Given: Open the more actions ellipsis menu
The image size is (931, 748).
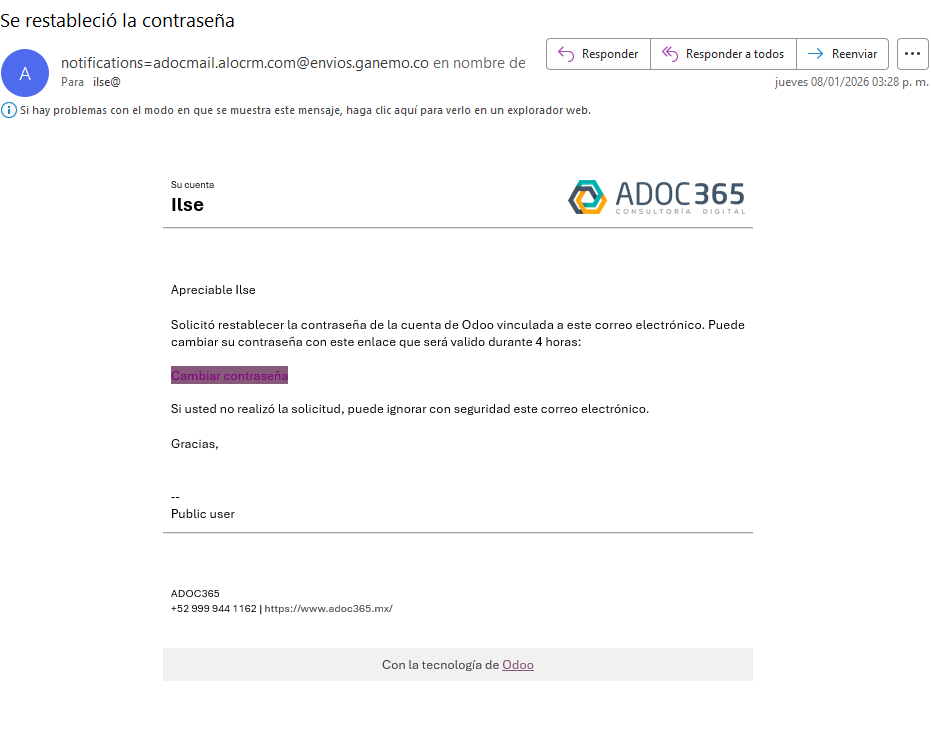Looking at the screenshot, I should (912, 54).
